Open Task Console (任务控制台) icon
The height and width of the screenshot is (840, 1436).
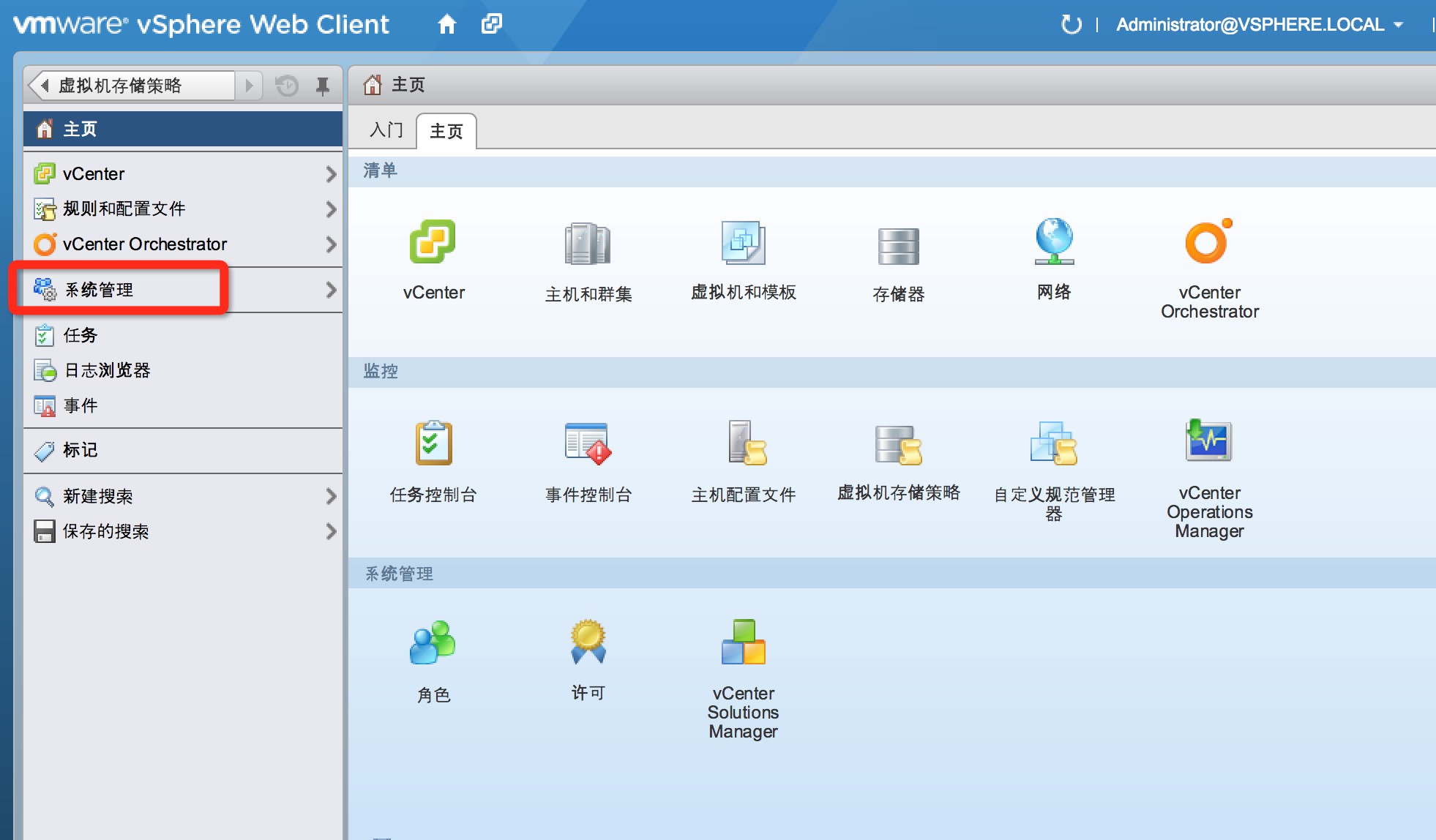coord(433,443)
